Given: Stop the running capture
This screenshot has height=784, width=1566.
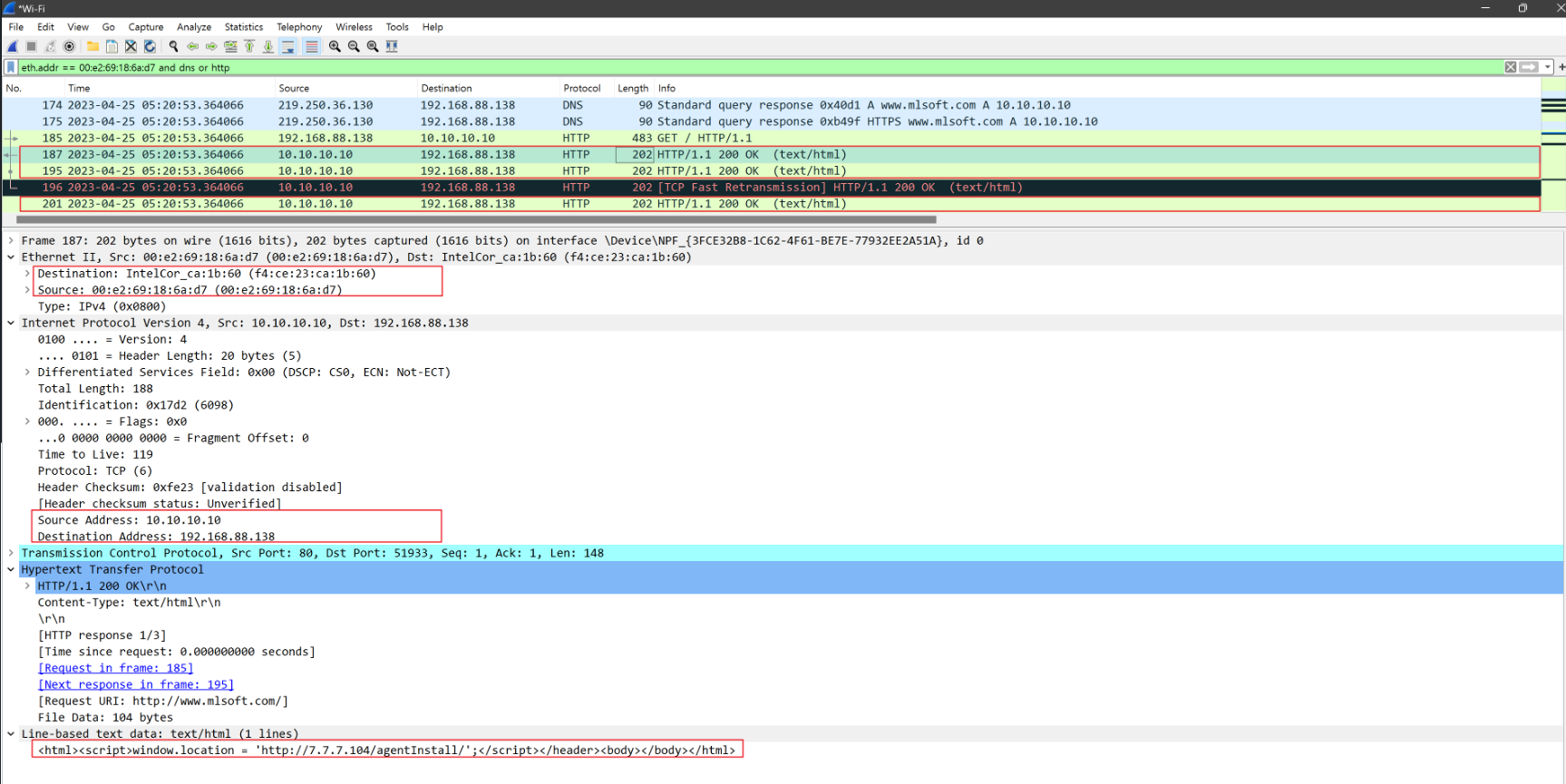Looking at the screenshot, I should pos(31,46).
